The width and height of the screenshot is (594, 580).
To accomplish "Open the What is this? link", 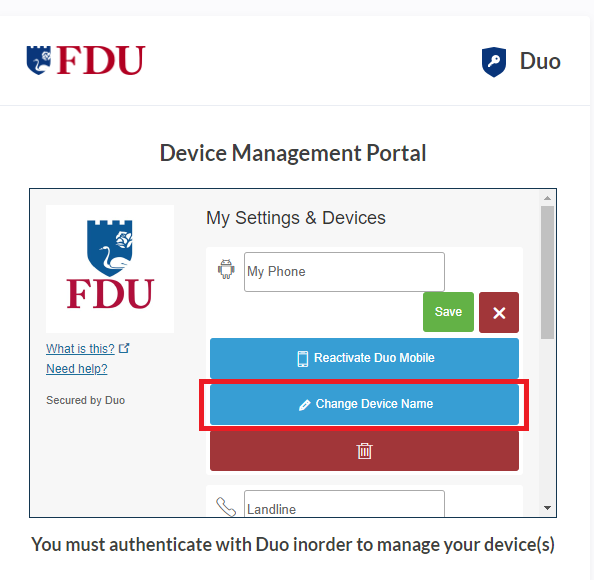I will [80, 349].
